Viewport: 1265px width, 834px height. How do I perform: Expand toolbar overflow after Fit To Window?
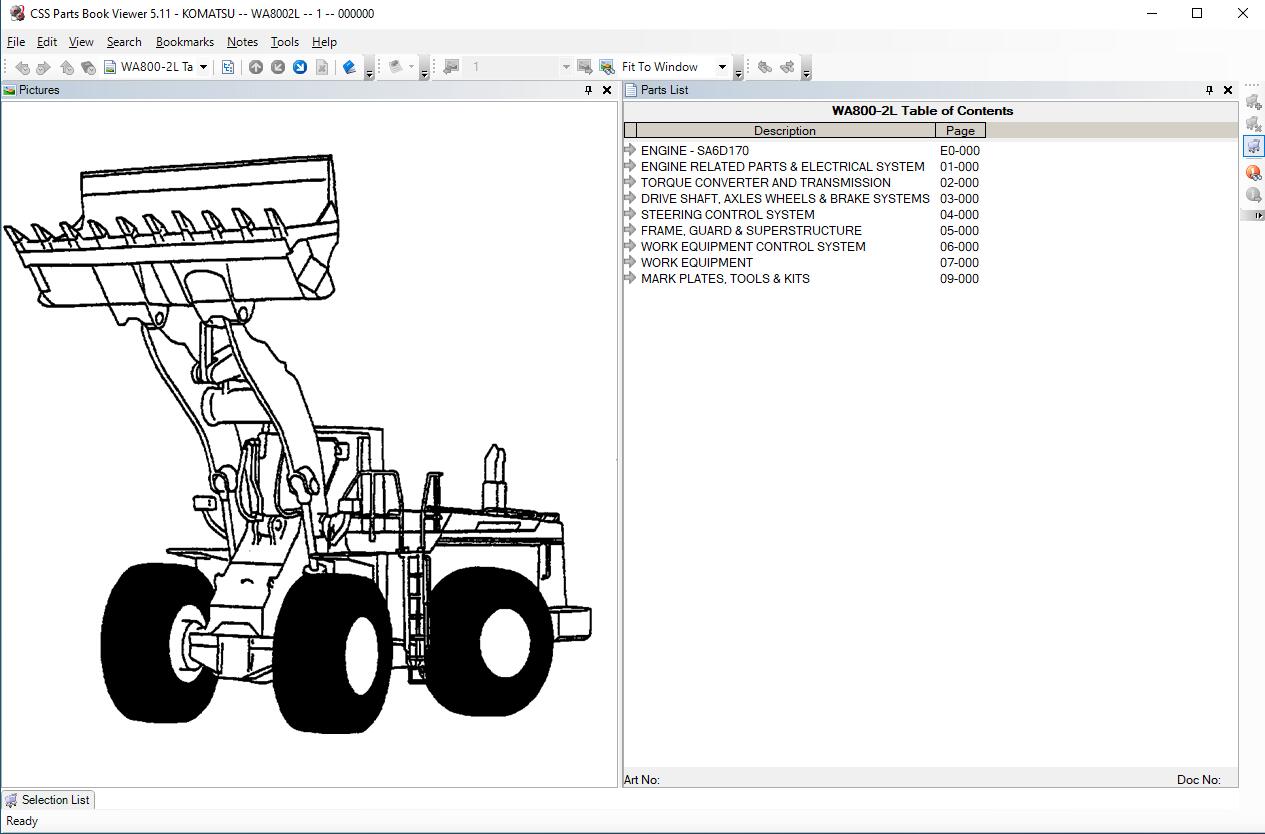click(738, 68)
